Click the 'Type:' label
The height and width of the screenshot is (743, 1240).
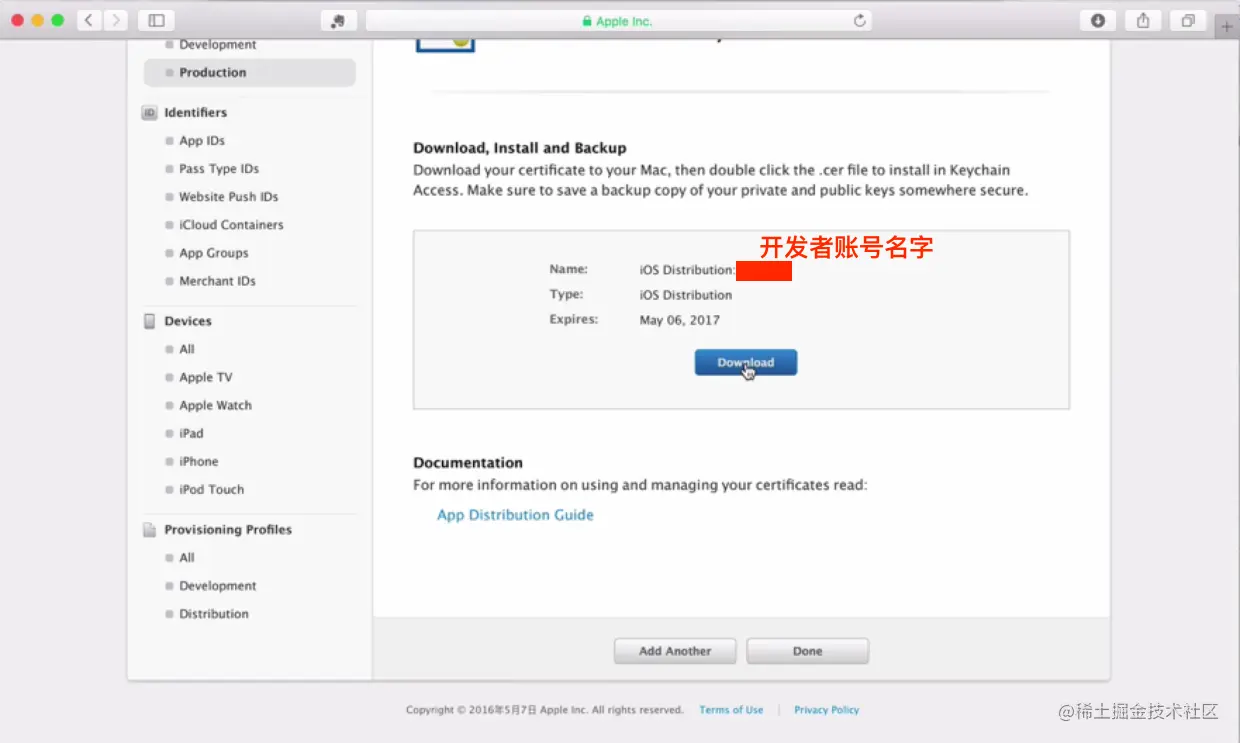pos(566,294)
